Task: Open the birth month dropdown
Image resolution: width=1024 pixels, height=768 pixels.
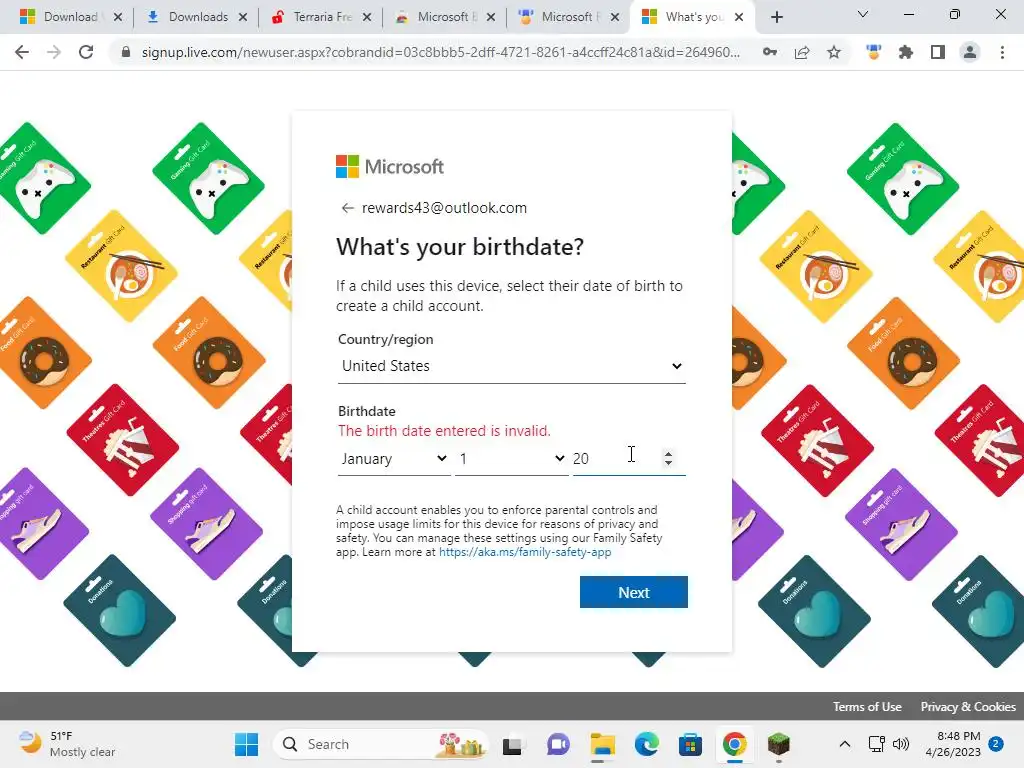Action: (394, 459)
